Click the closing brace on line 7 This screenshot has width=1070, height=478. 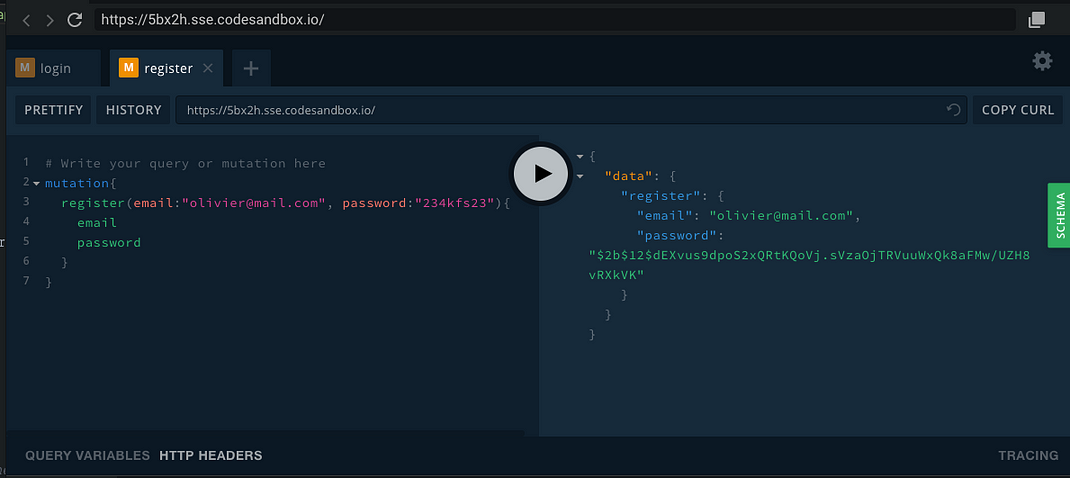tap(48, 281)
